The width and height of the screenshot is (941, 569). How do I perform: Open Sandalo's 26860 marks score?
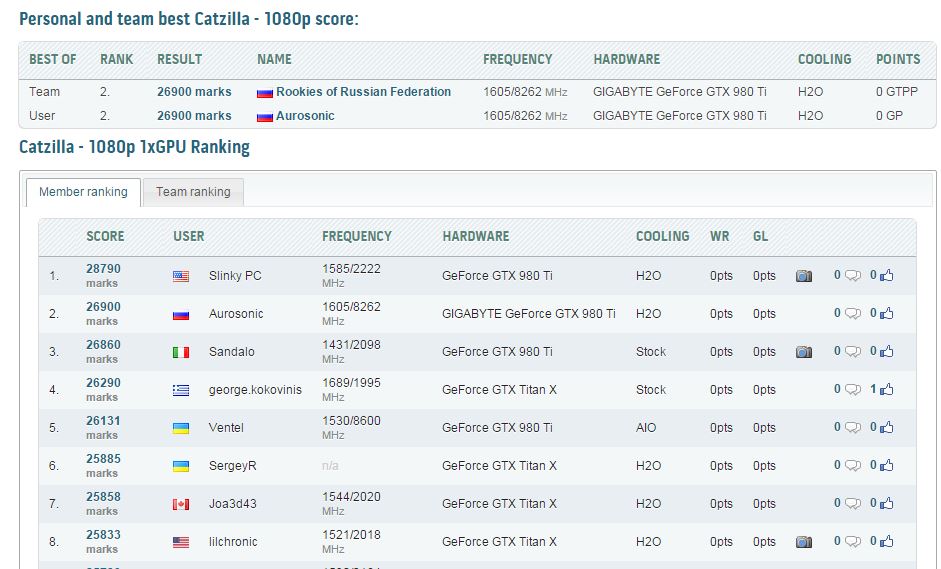(x=103, y=351)
